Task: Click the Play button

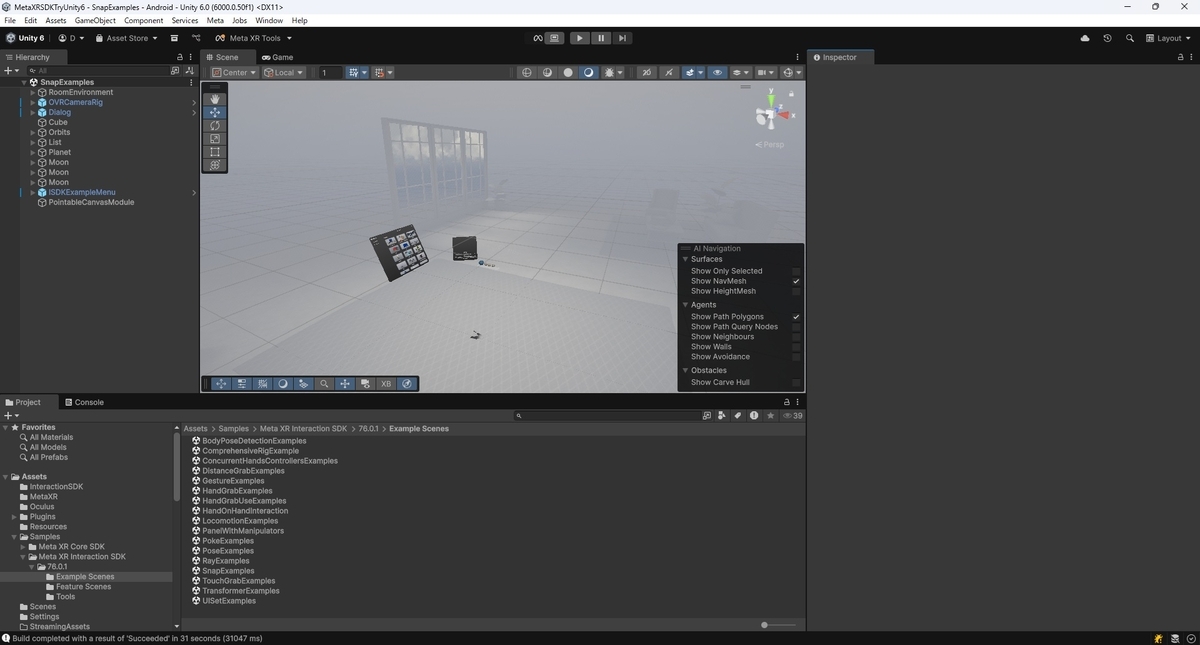Action: (580, 38)
